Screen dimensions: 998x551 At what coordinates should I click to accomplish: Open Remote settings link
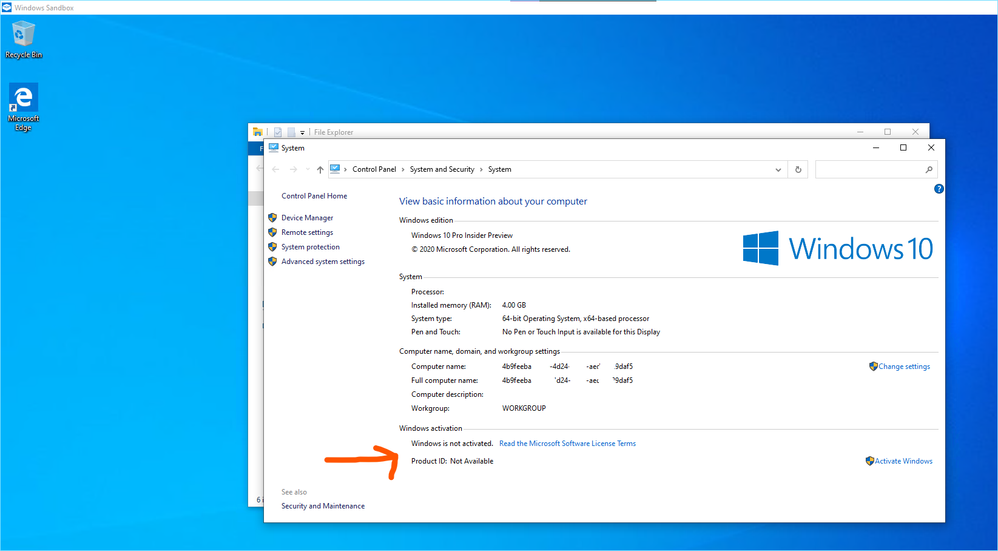tap(307, 232)
